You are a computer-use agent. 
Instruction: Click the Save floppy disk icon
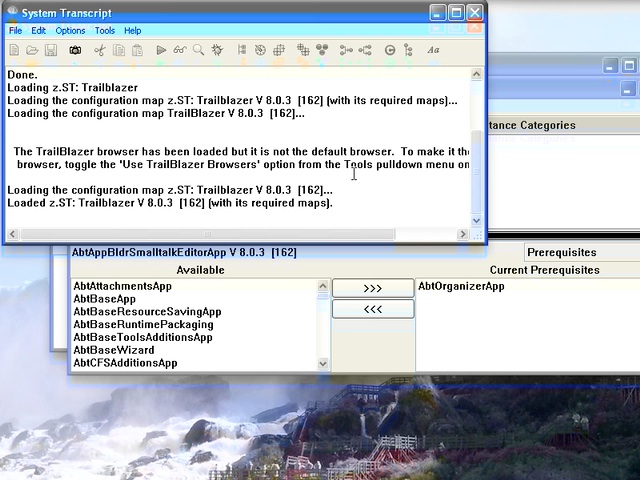coord(51,50)
